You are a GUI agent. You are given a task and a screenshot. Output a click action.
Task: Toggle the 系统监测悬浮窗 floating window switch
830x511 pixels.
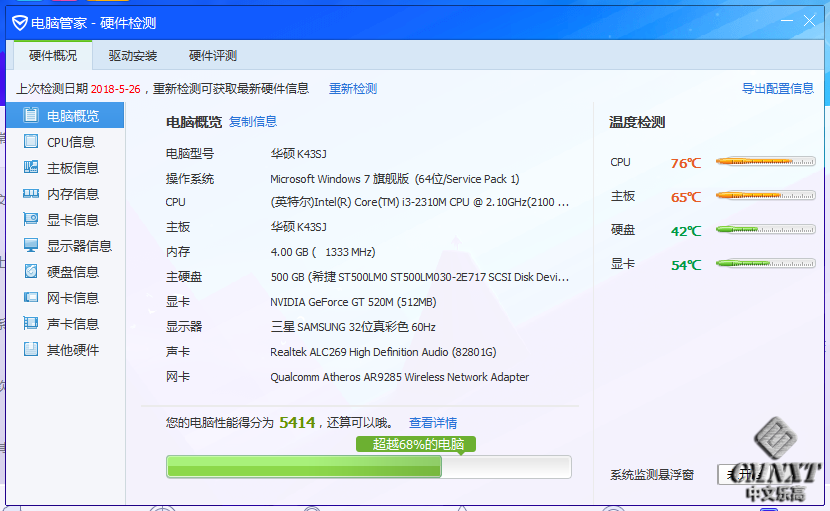pyautogui.click(x=740, y=475)
